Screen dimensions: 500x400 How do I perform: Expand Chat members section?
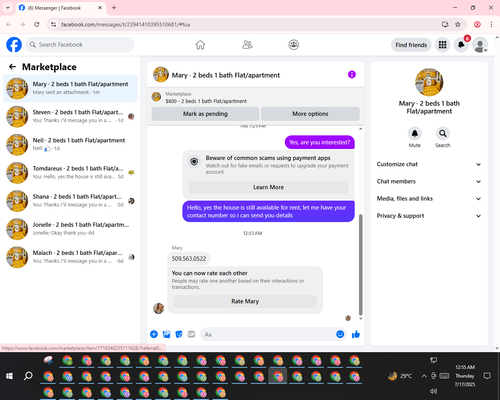pos(429,181)
